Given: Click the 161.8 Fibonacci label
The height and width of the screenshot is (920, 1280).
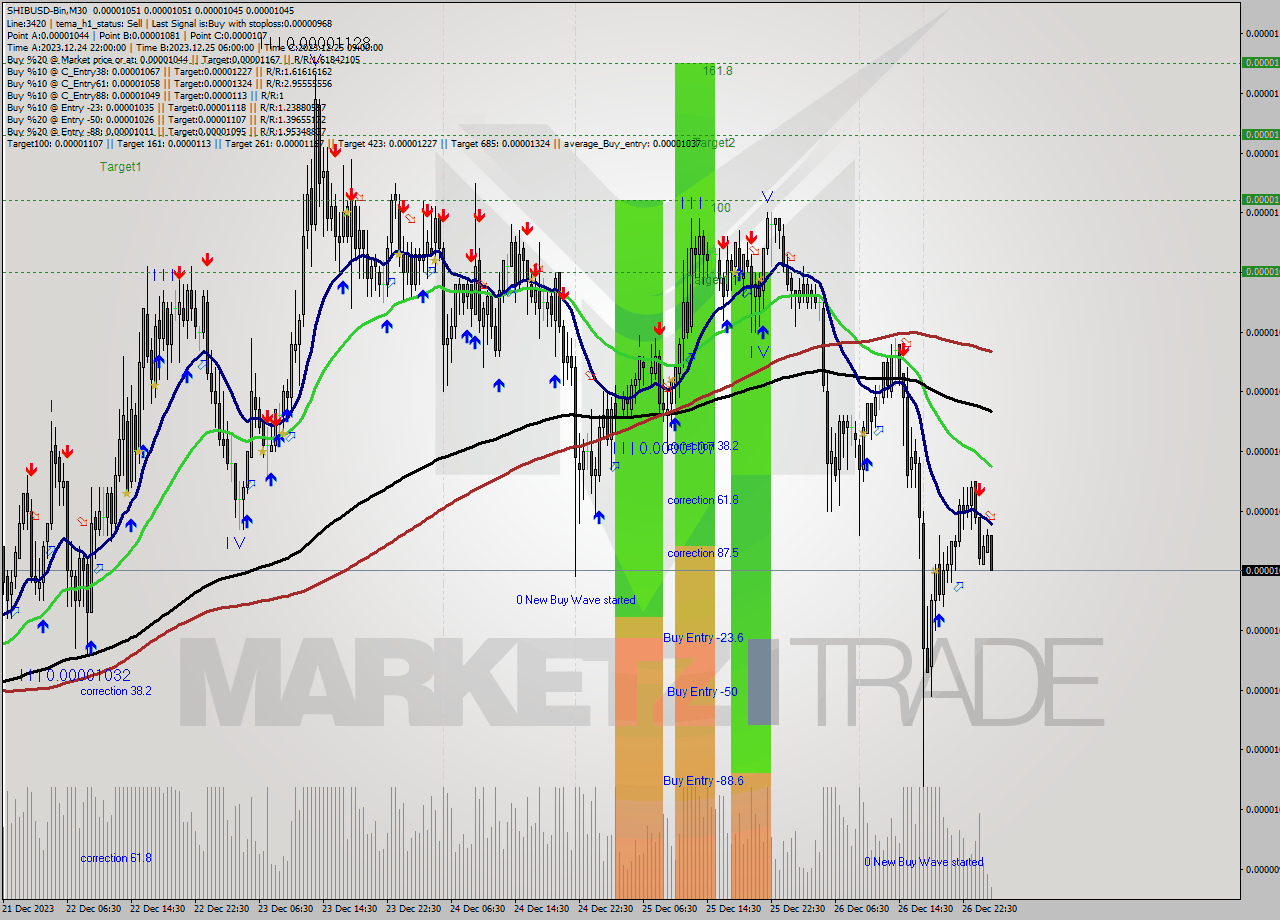Looking at the screenshot, I should (718, 71).
